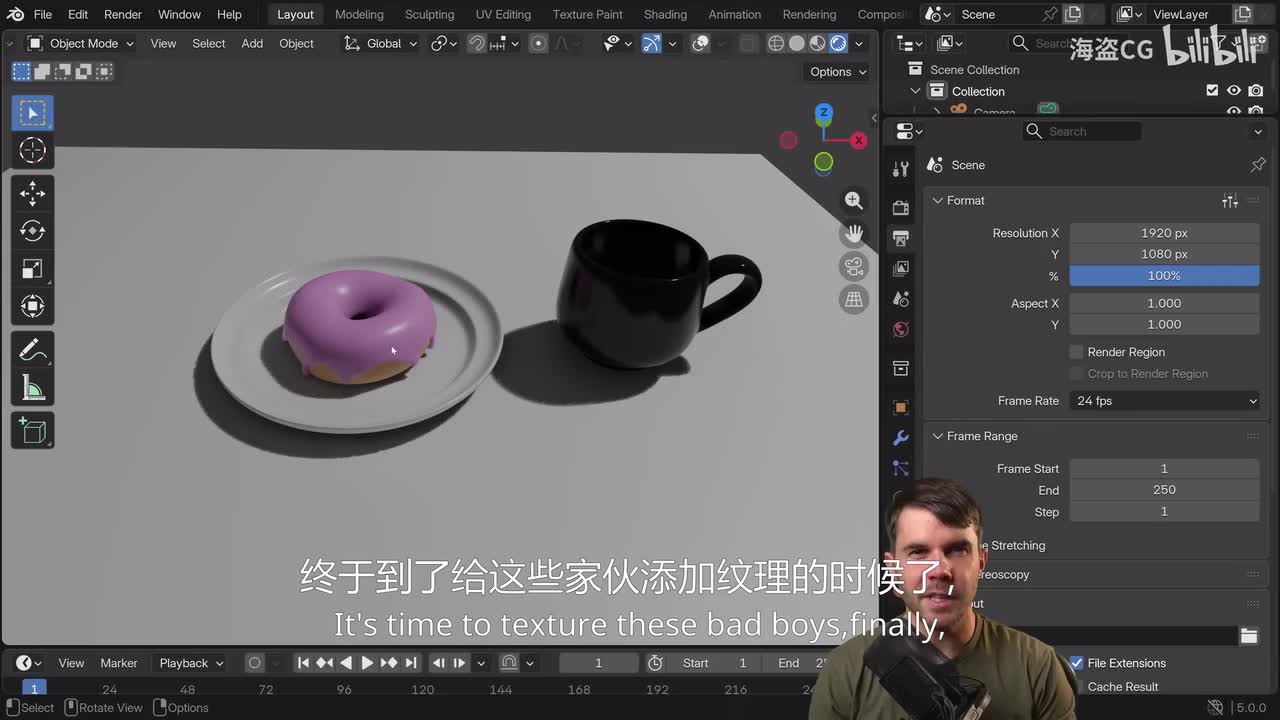Open the Object Mode dropdown
The image size is (1280, 720).
point(80,43)
